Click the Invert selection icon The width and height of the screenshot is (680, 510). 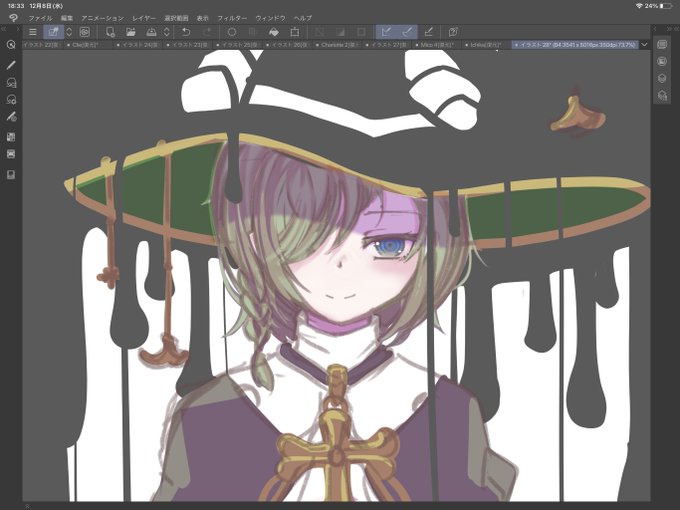point(340,32)
